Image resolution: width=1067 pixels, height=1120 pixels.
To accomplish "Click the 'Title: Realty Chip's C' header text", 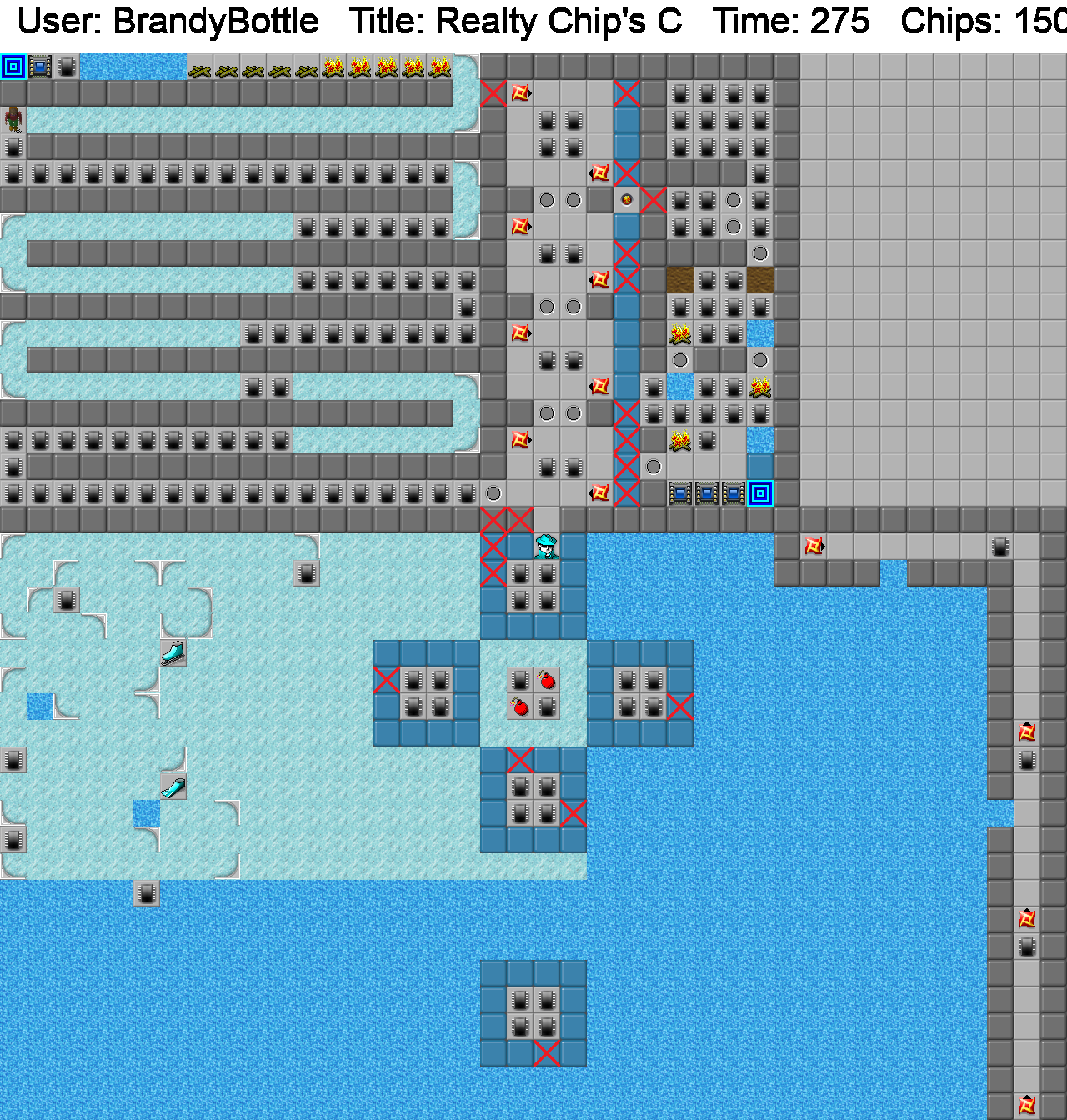I will [x=515, y=22].
